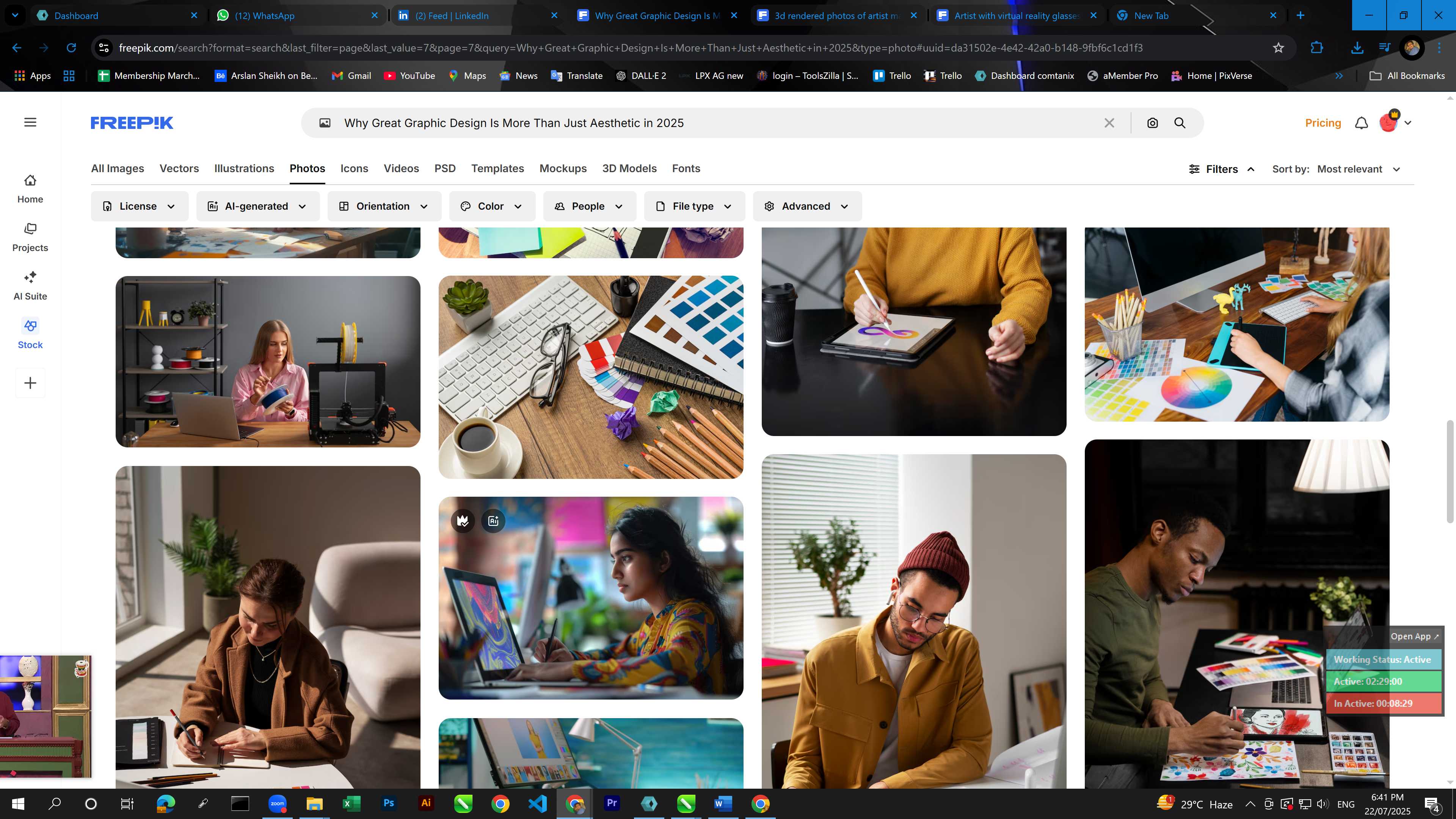Click premium crown badge on thumbnail

click(463, 521)
